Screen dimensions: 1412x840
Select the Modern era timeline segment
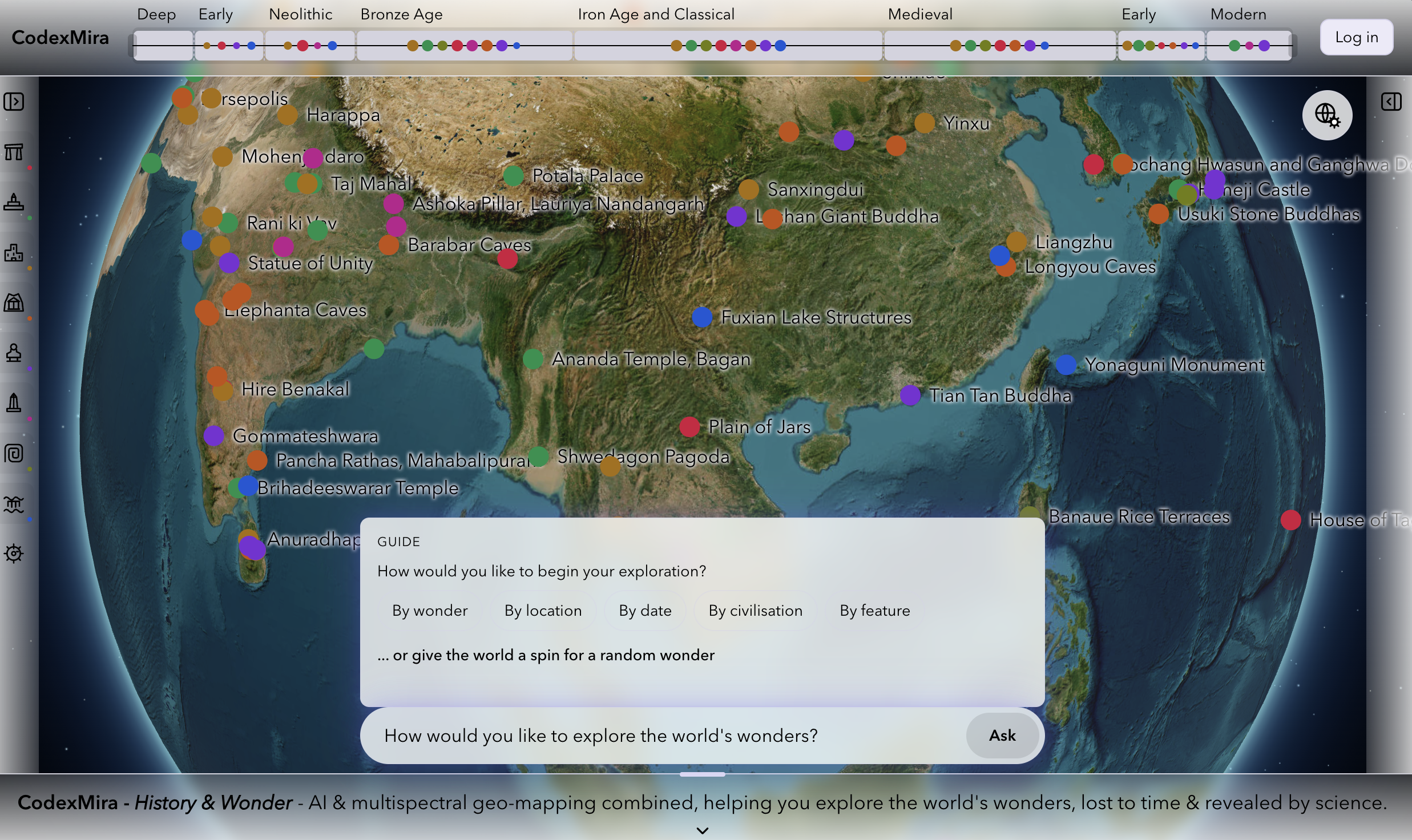1249,46
